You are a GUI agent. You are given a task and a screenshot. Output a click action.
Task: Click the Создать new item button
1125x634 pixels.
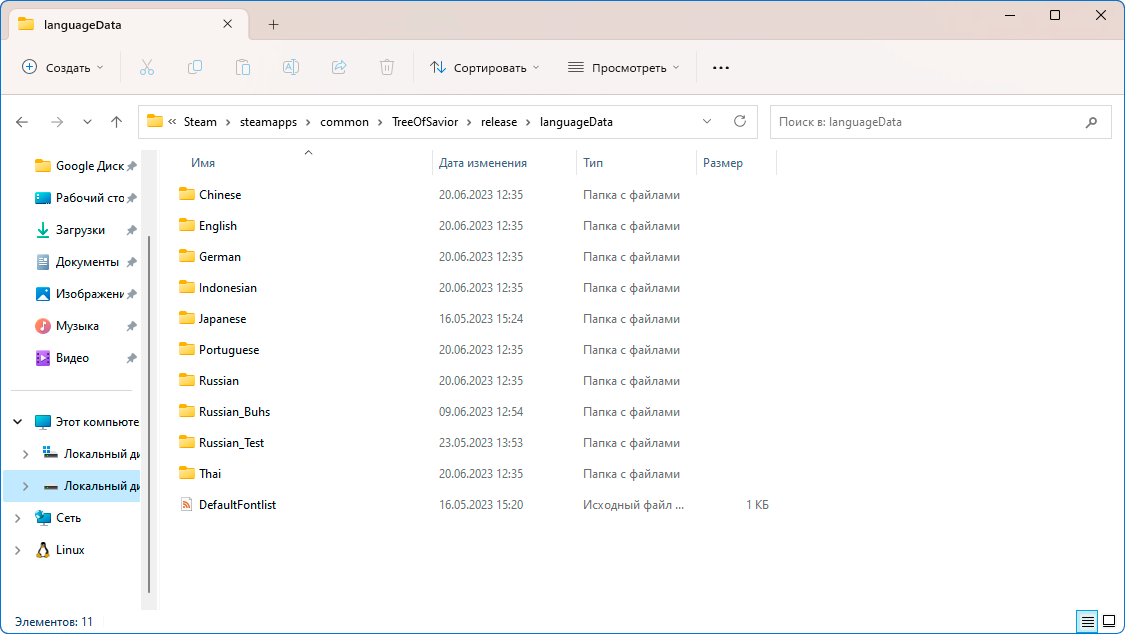coord(63,67)
